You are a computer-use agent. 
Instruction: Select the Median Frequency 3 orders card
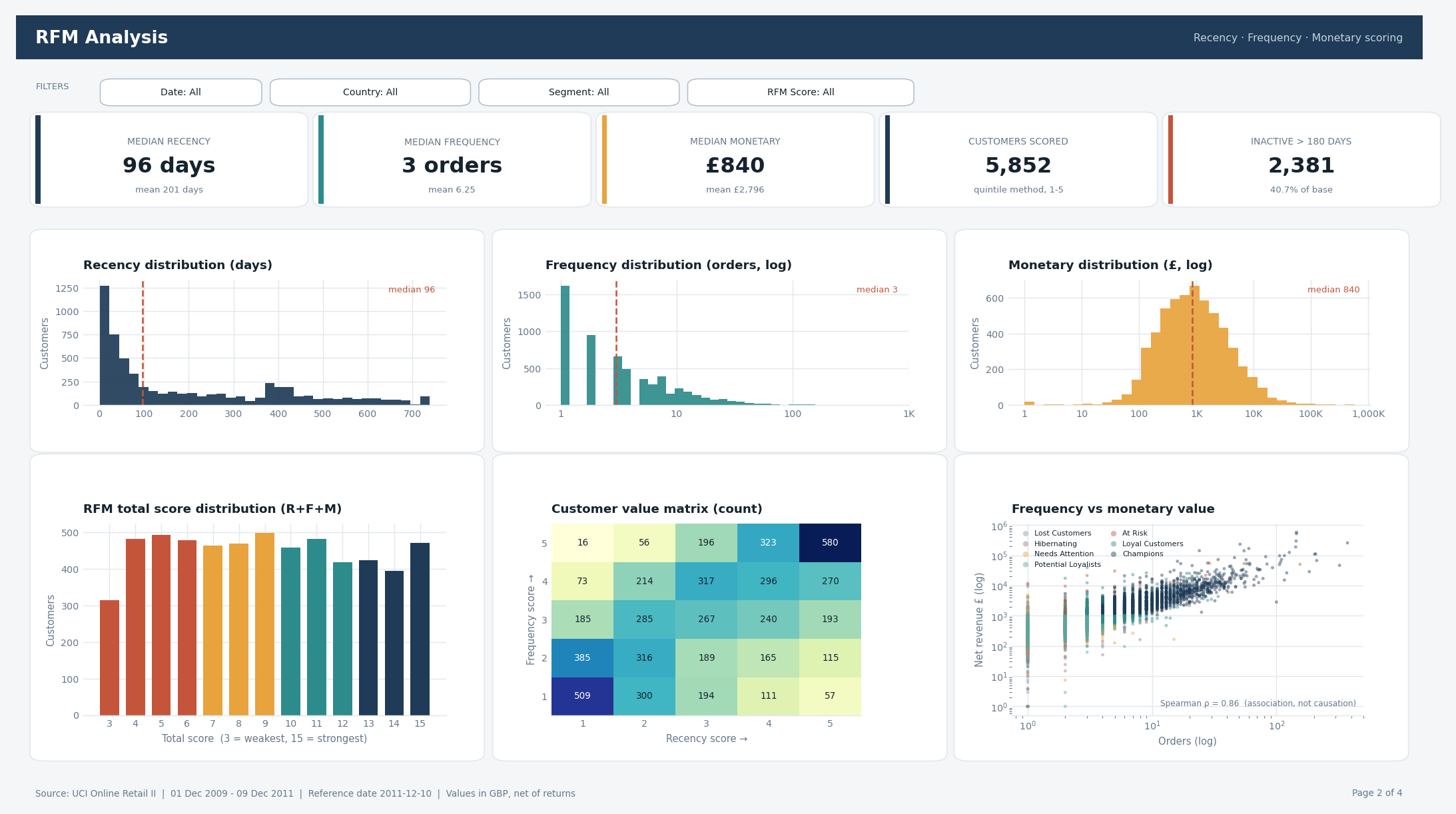tap(452, 160)
